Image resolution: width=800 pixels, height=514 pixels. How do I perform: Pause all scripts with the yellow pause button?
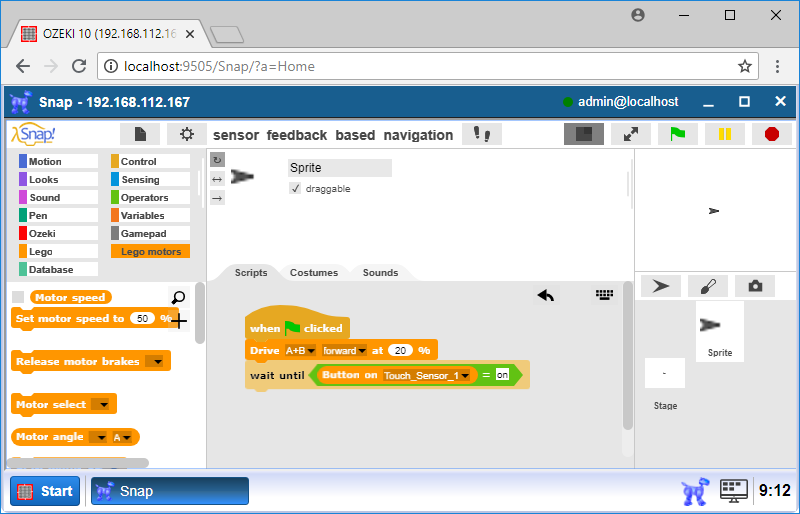click(x=724, y=134)
